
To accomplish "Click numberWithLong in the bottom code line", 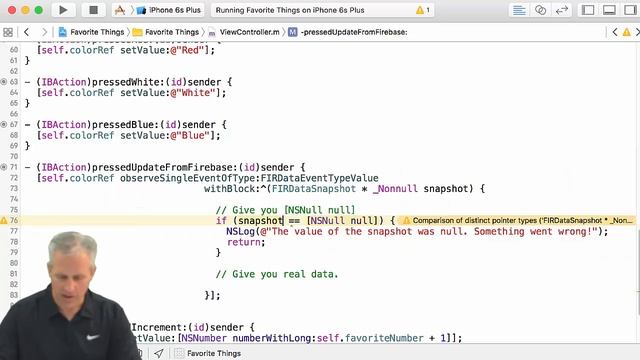I will (271, 338).
